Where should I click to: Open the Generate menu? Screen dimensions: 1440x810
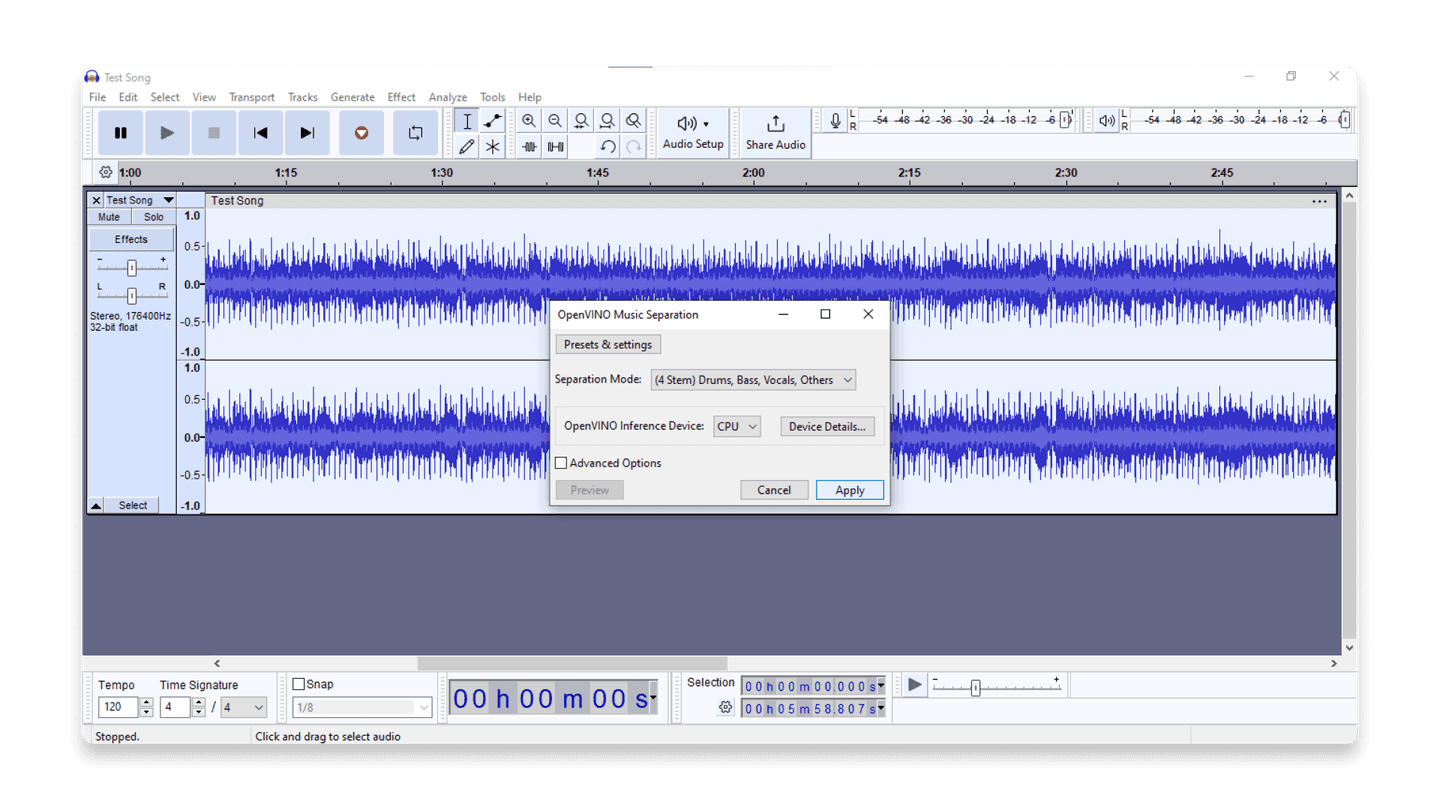coord(352,97)
